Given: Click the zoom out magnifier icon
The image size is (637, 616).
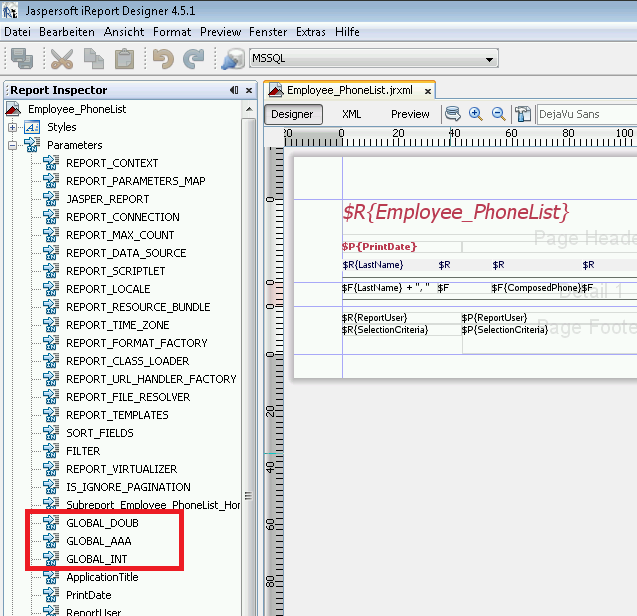Looking at the screenshot, I should [x=498, y=114].
